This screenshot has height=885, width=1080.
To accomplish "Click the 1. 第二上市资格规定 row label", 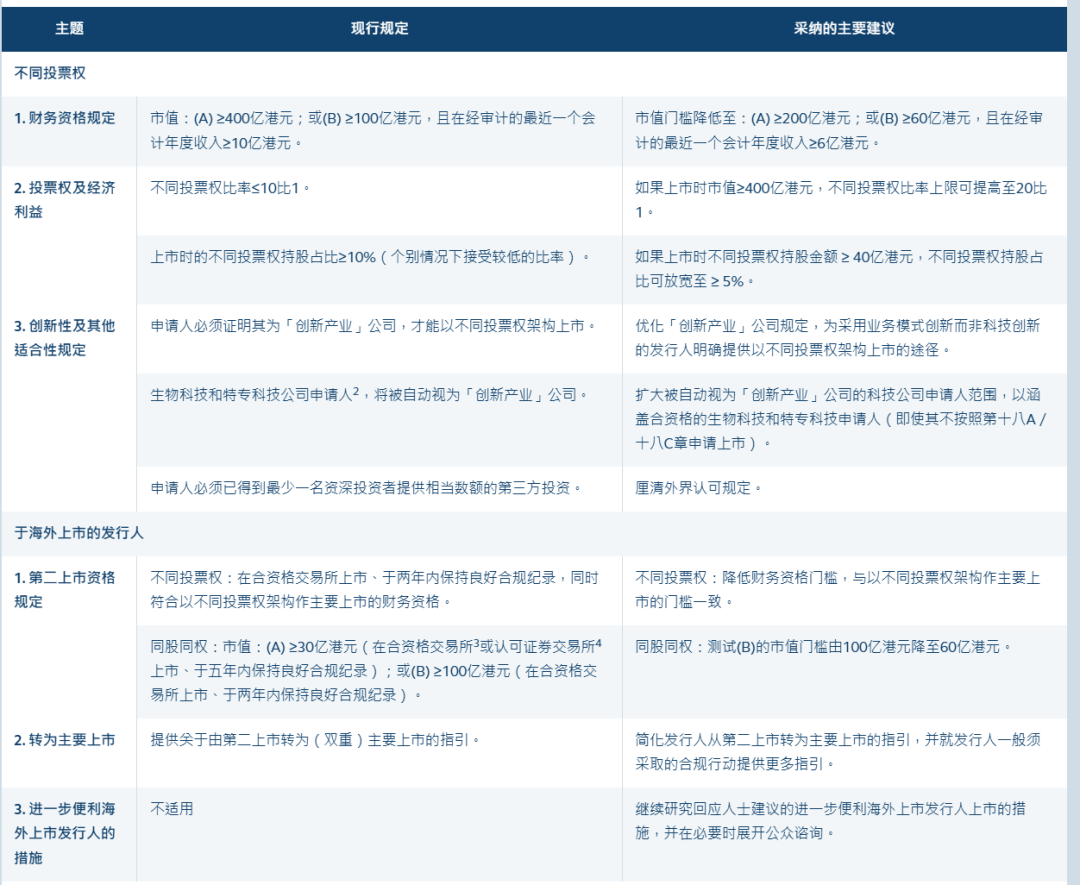I will [x=65, y=590].
